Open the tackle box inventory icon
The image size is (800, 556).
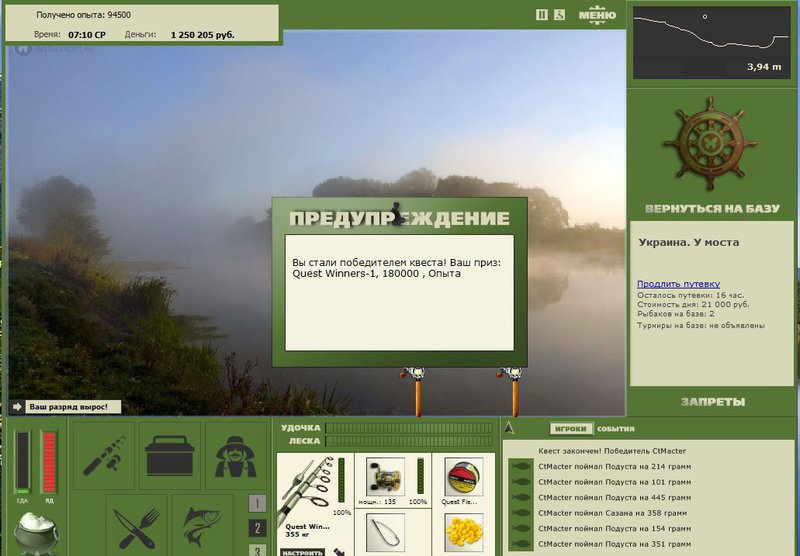click(169, 456)
